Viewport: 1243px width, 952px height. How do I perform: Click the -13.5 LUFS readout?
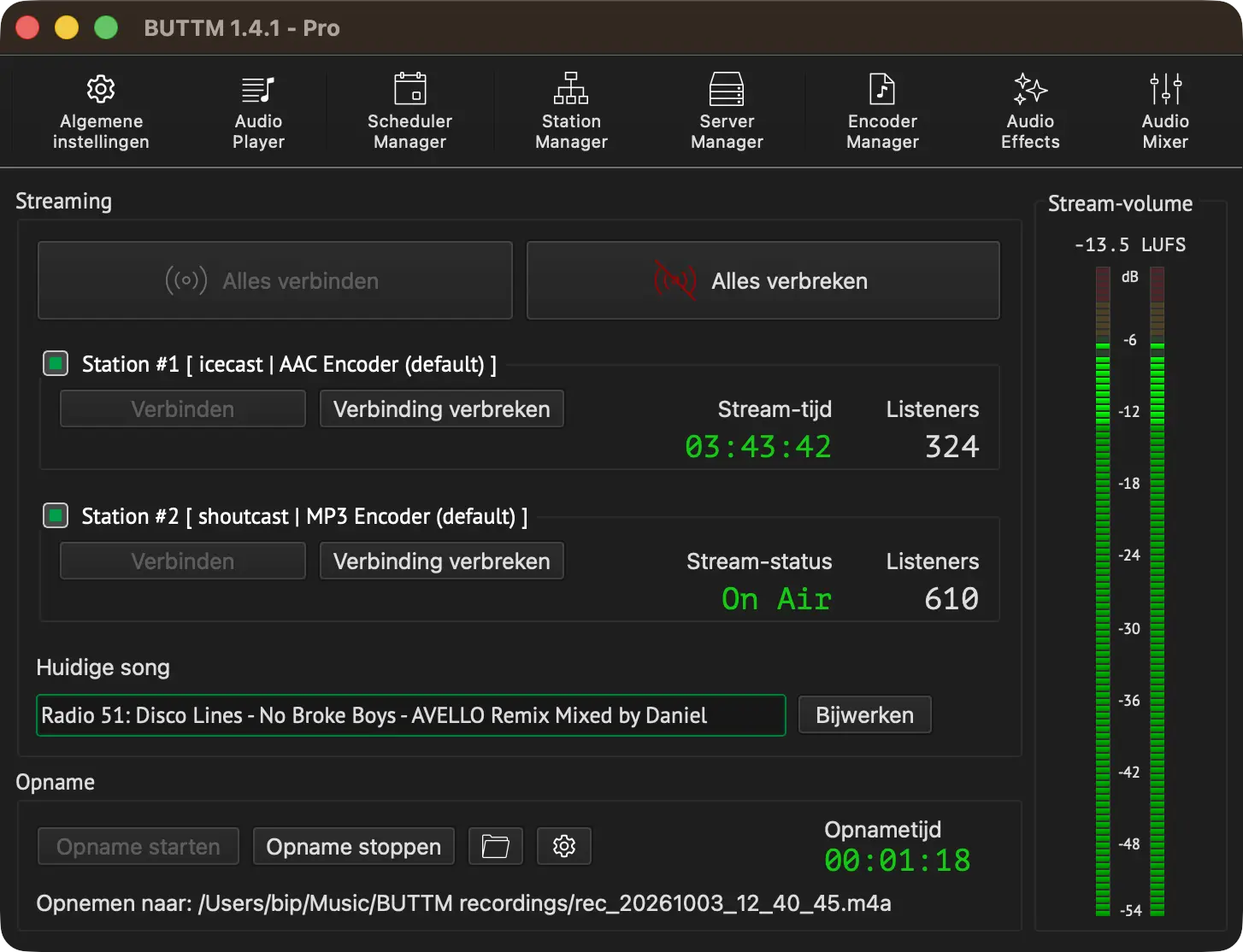click(x=1130, y=244)
